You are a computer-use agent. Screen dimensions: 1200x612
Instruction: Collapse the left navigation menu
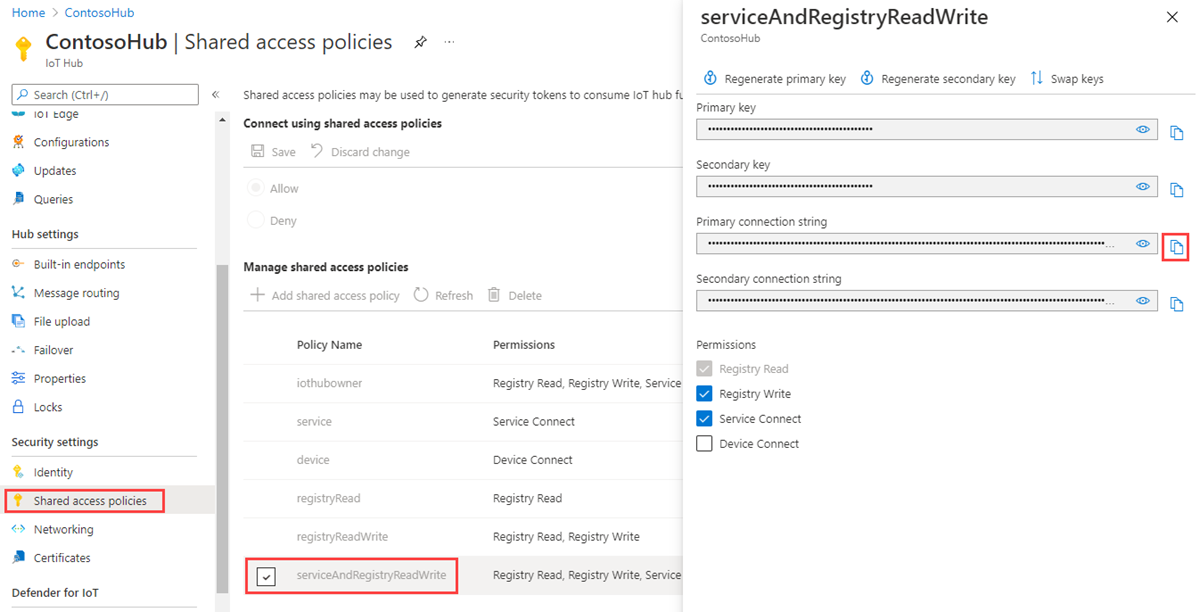(215, 95)
